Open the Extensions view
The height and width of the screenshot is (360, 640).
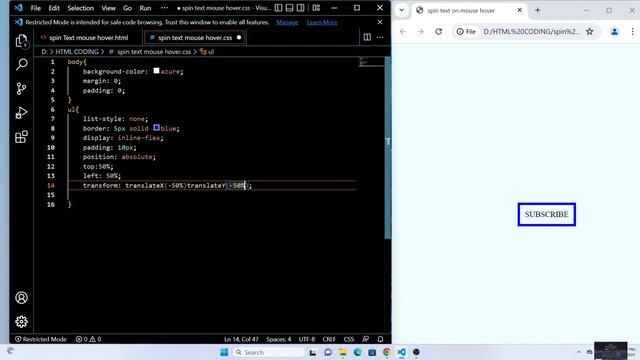tap(21, 137)
